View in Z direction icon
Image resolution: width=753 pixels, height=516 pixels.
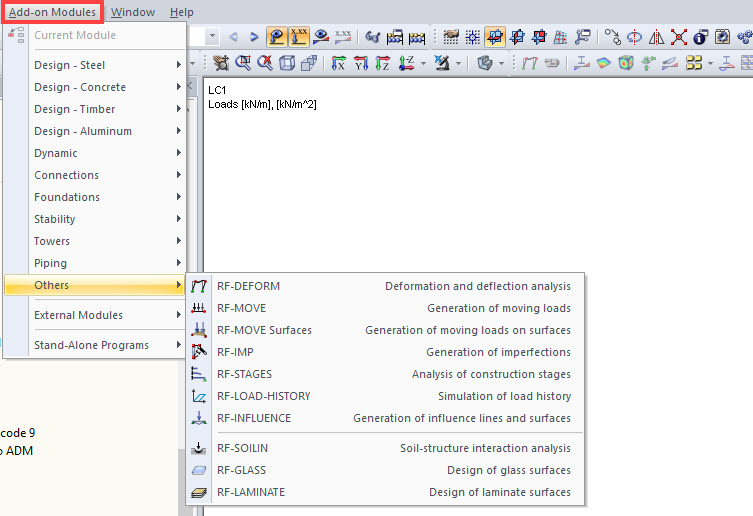point(383,63)
